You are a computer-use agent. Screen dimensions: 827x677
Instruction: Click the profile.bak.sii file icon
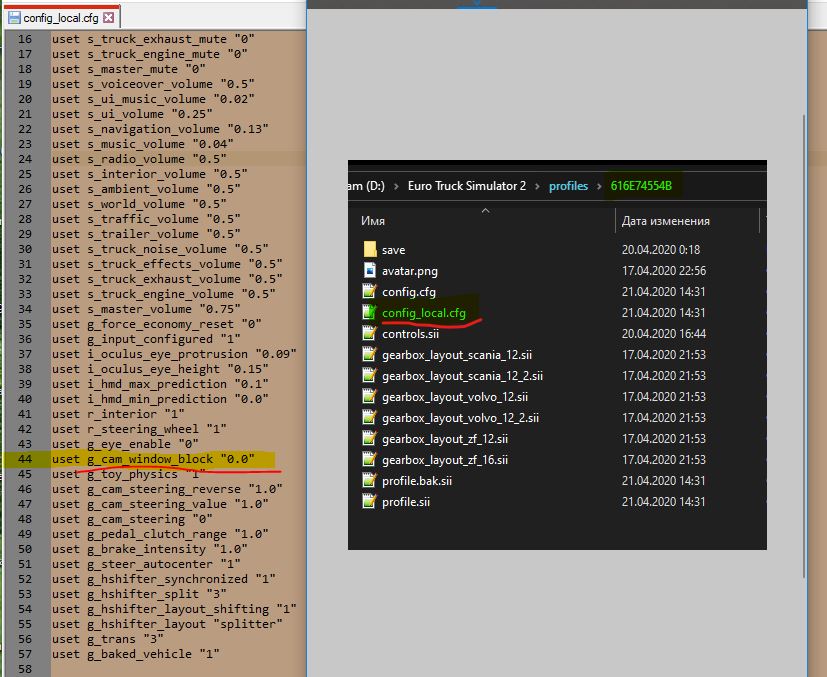[x=370, y=481]
